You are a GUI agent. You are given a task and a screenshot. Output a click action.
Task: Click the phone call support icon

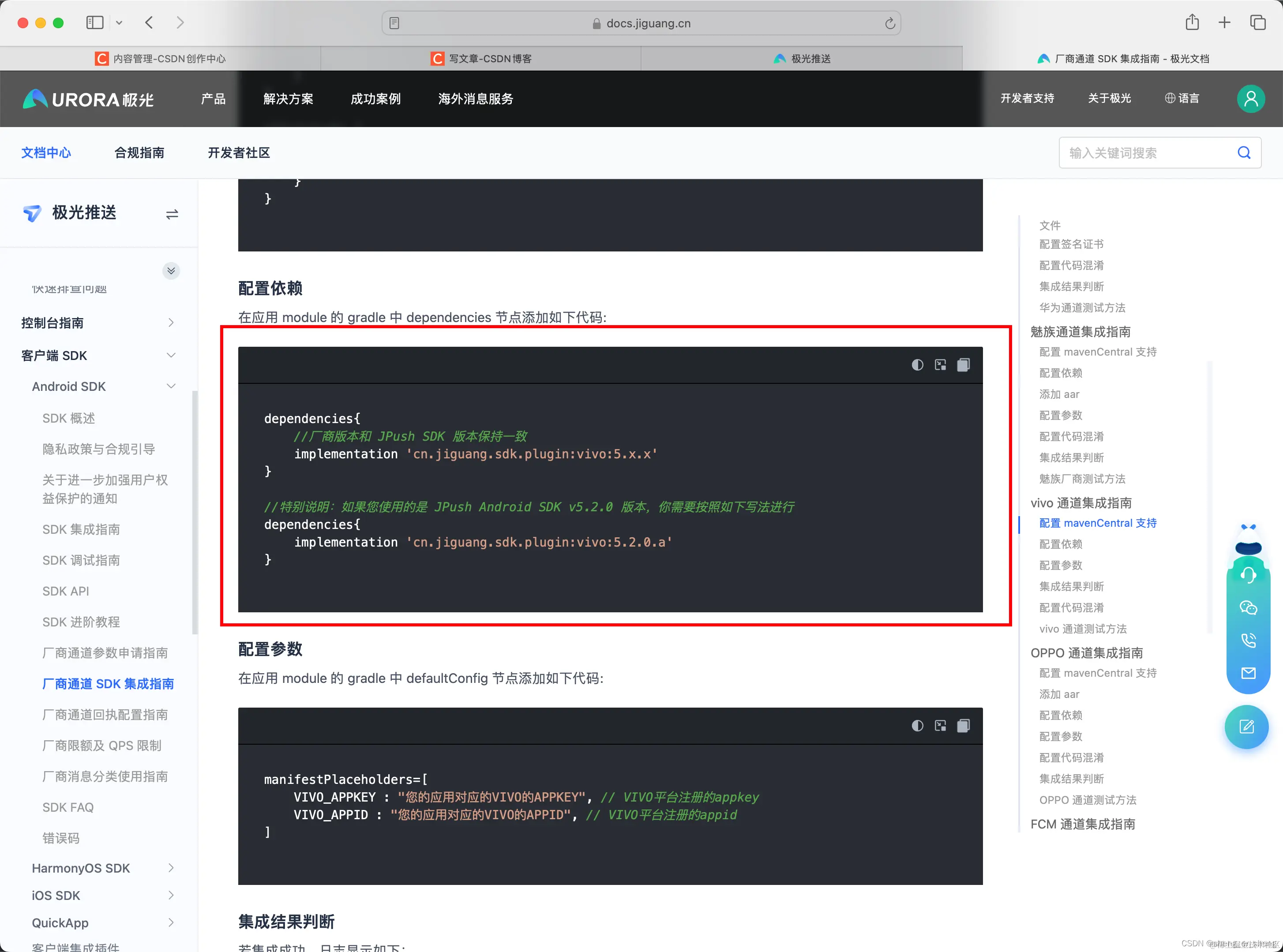pyautogui.click(x=1248, y=640)
